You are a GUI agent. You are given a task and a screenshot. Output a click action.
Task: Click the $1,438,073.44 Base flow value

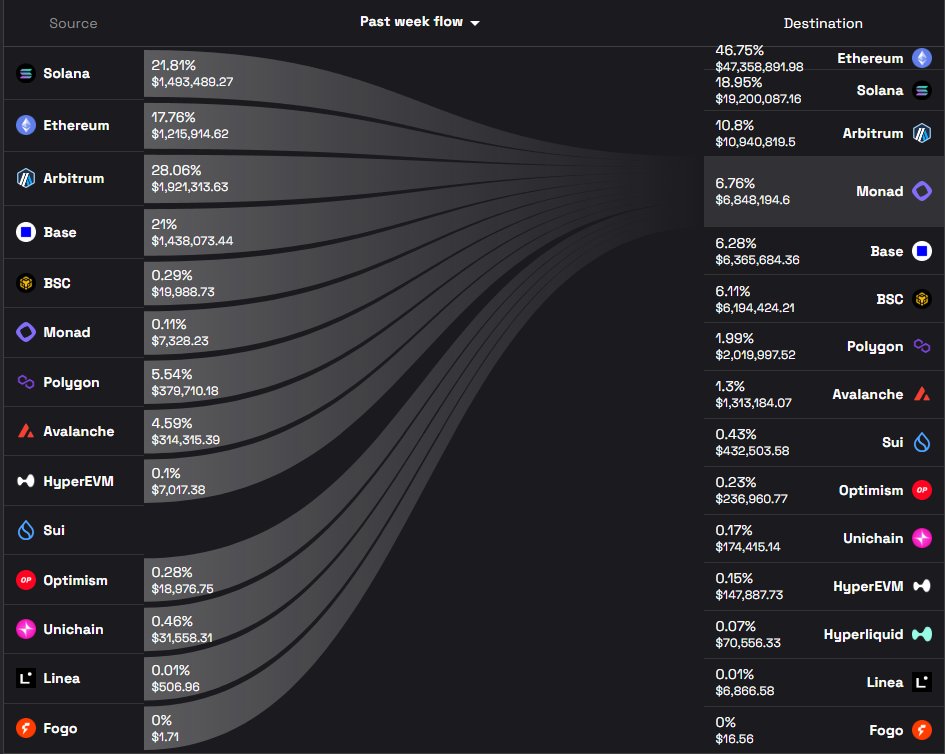[x=192, y=241]
